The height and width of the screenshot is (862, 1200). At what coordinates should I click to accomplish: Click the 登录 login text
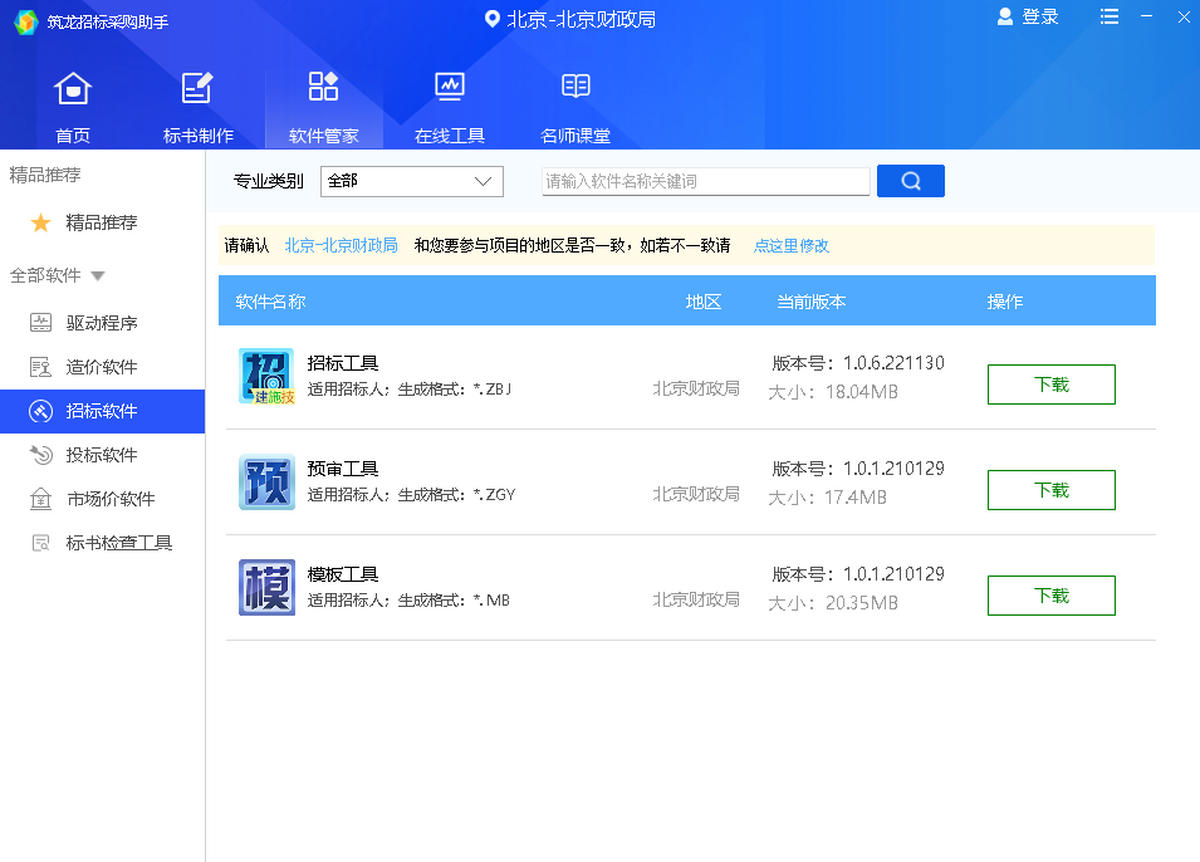pyautogui.click(x=1040, y=17)
